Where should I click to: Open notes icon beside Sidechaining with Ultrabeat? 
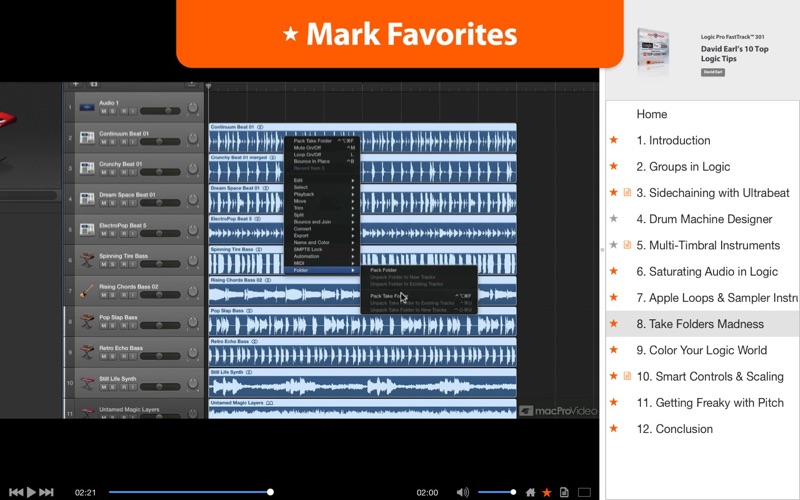(x=628, y=192)
